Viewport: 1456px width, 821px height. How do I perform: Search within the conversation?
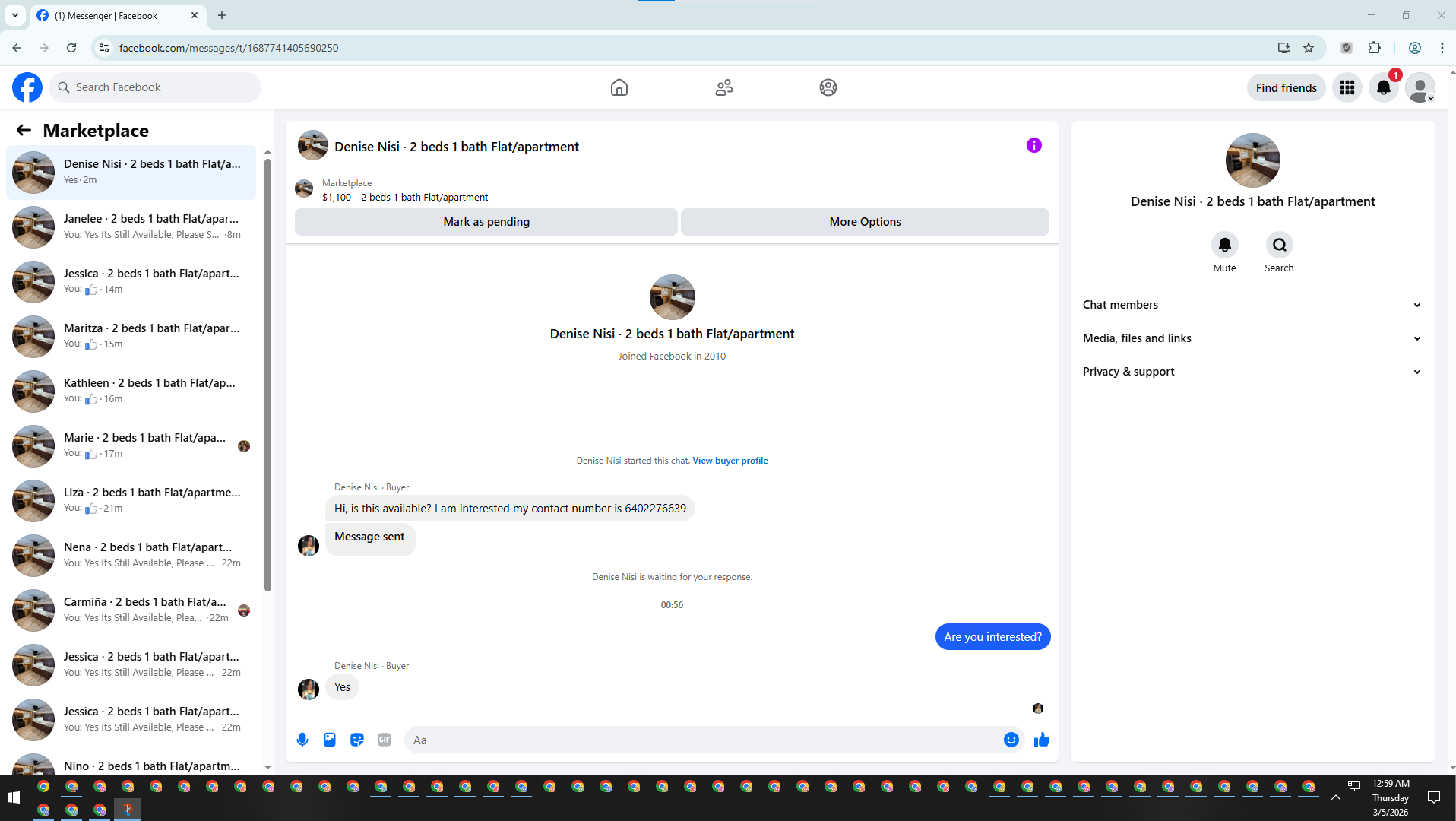[1280, 245]
